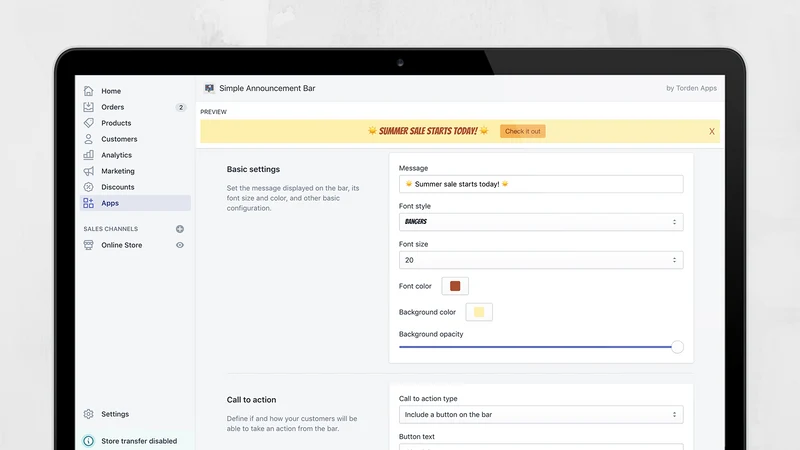Click the Customers person icon

pos(88,139)
